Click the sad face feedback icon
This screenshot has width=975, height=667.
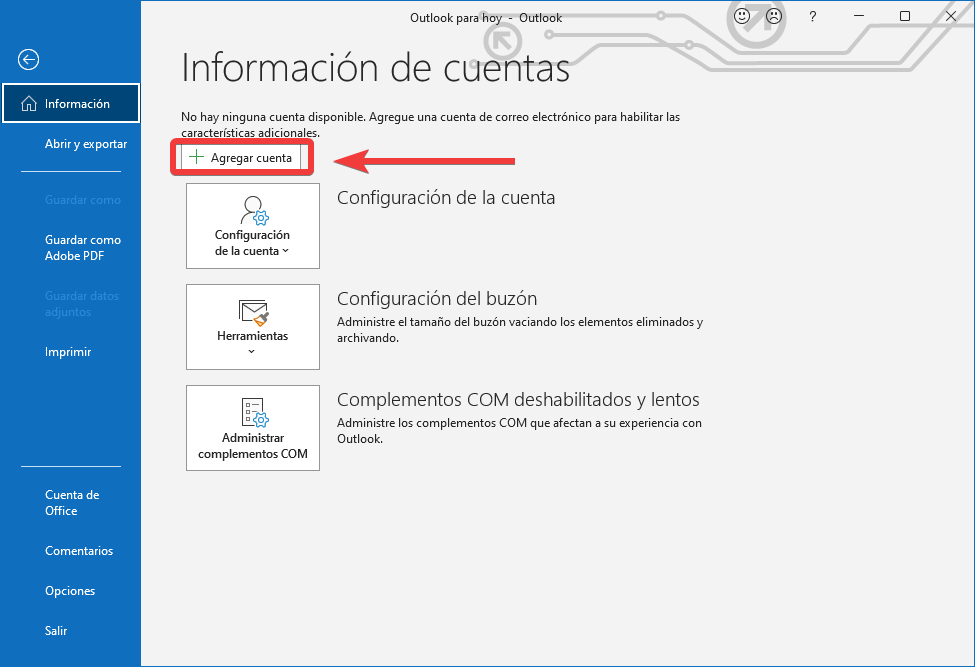(773, 17)
